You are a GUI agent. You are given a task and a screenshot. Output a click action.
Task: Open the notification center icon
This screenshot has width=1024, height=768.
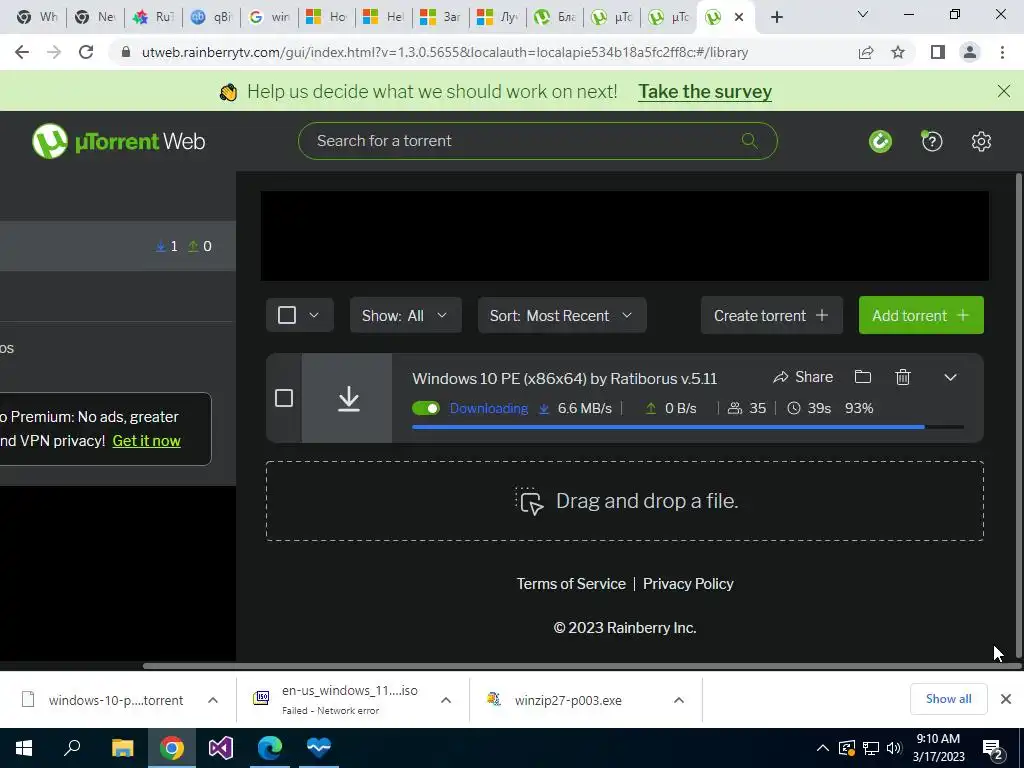point(993,749)
